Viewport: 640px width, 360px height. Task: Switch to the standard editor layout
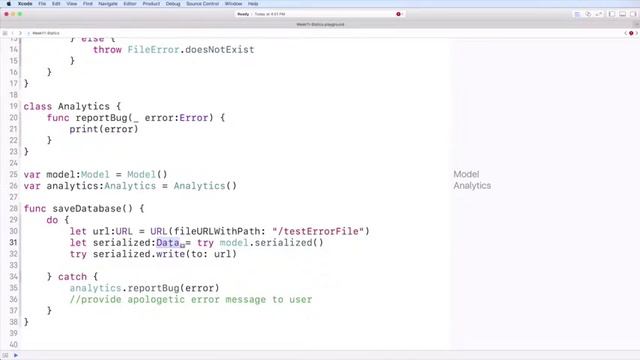[577, 14]
